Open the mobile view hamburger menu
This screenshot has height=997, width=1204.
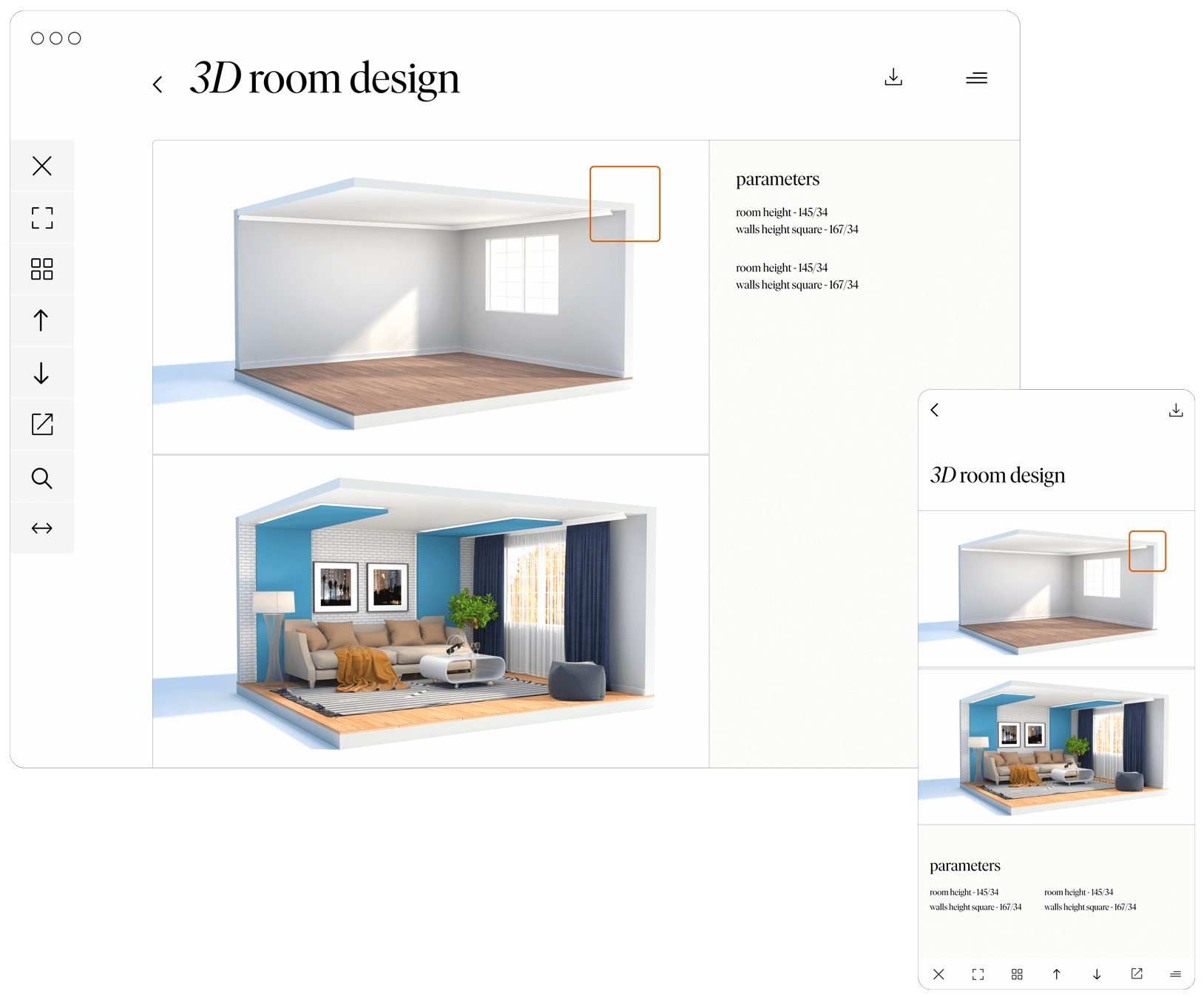pos(1176,974)
